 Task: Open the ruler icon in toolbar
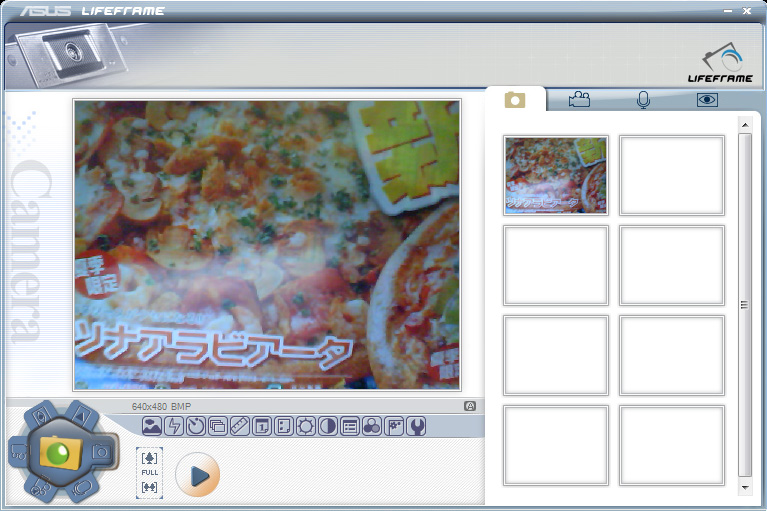coord(240,426)
